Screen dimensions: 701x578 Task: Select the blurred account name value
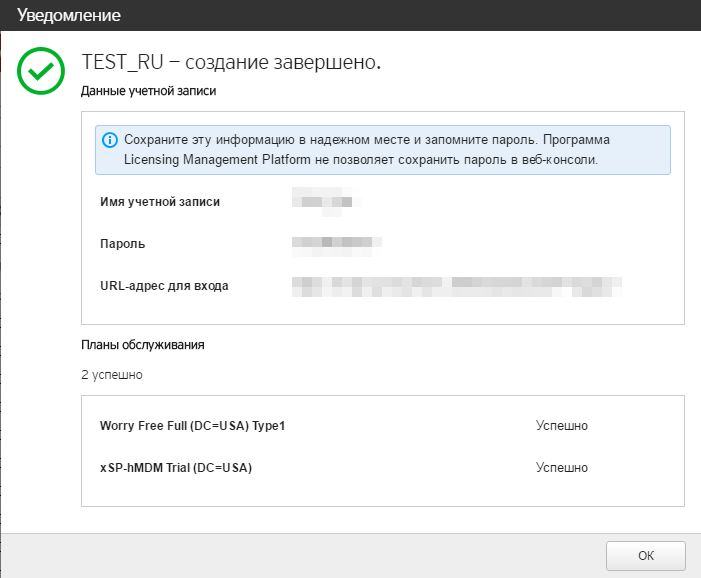coord(322,201)
